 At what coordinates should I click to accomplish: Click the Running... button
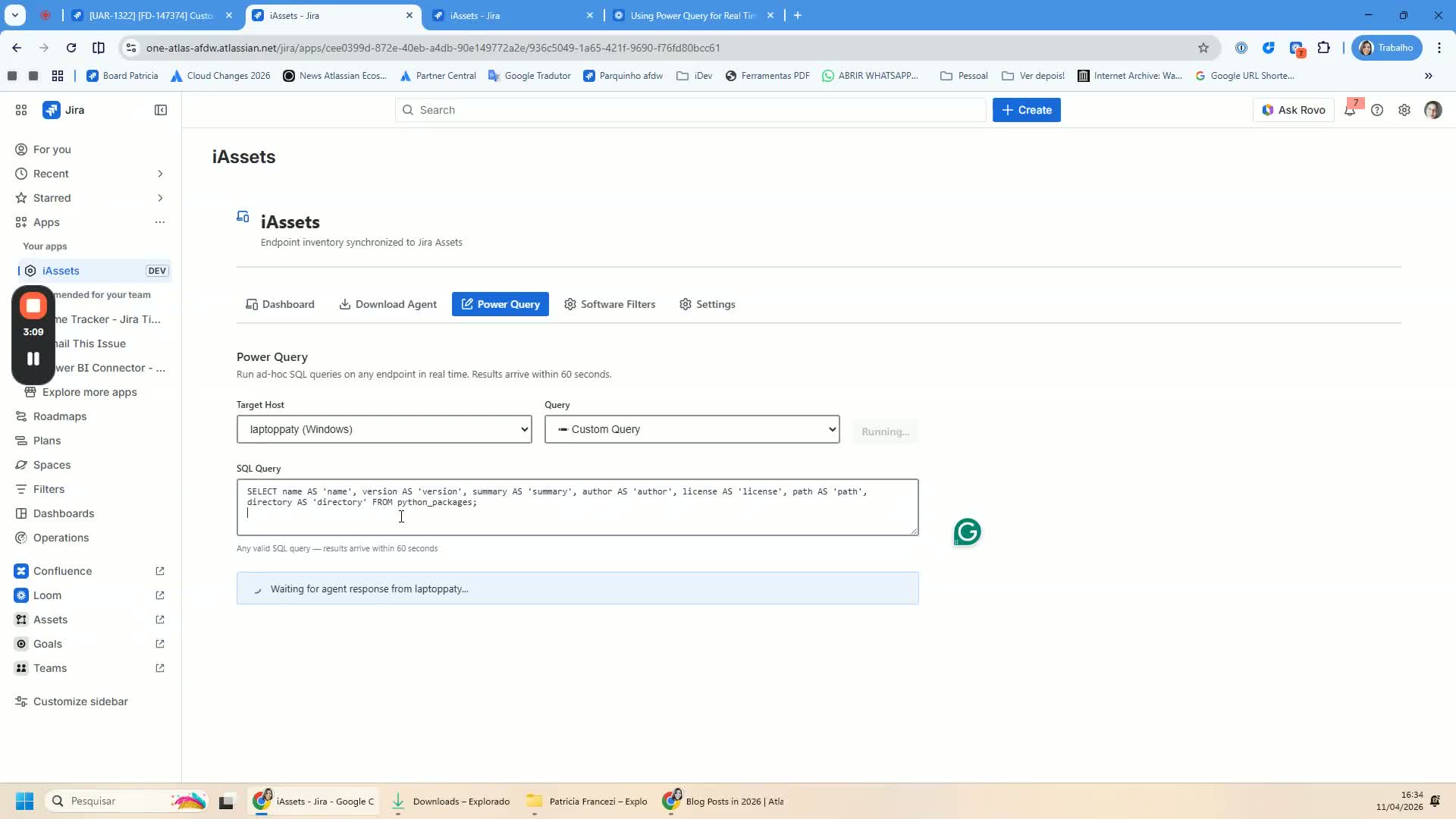[x=886, y=431]
